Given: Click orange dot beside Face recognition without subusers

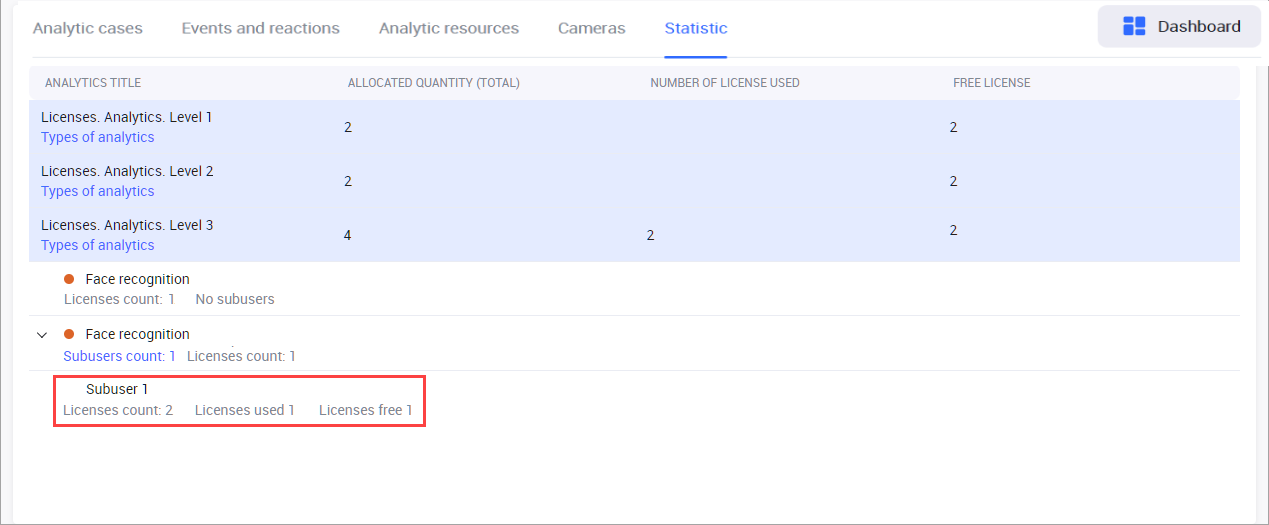Looking at the screenshot, I should (69, 279).
